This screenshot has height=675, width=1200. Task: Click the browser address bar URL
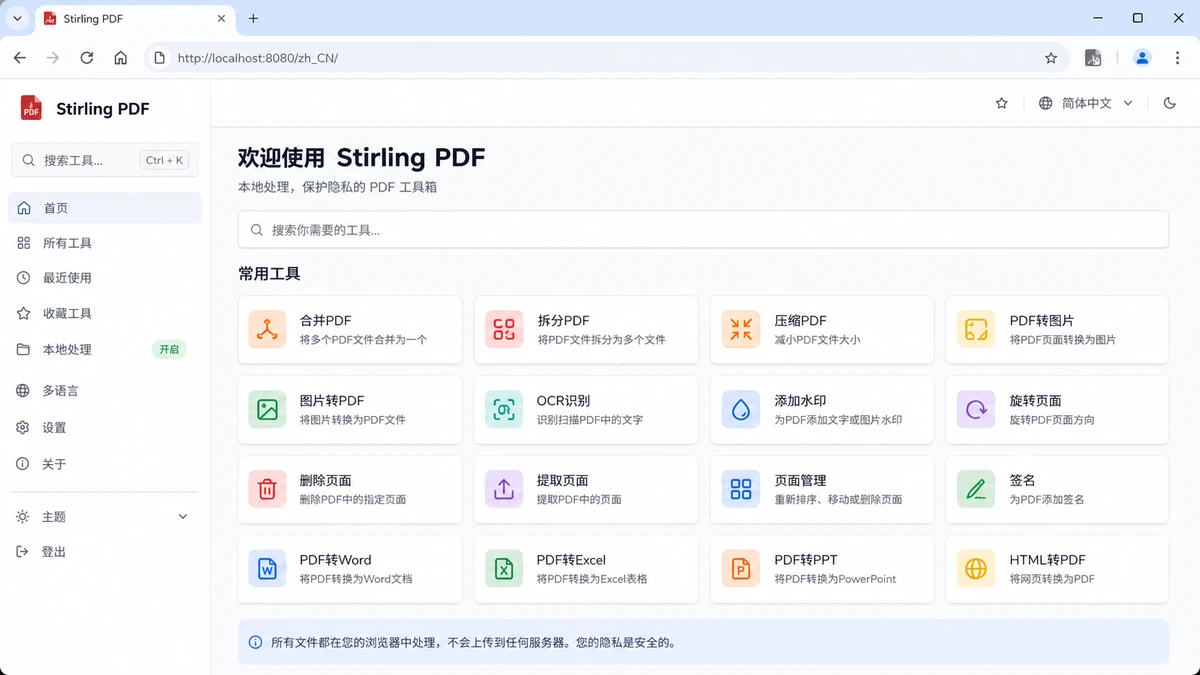click(258, 58)
